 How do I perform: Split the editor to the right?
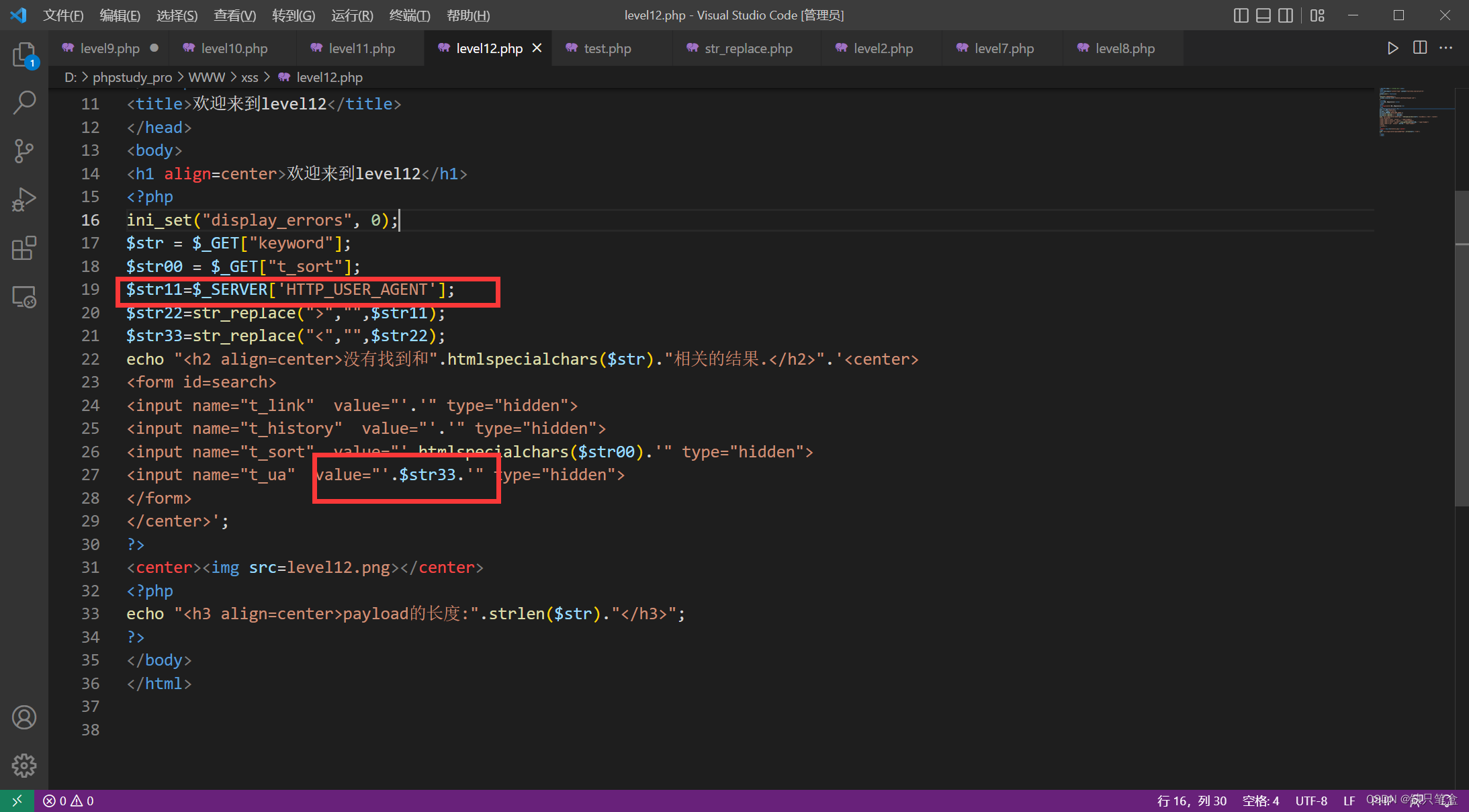1420,48
